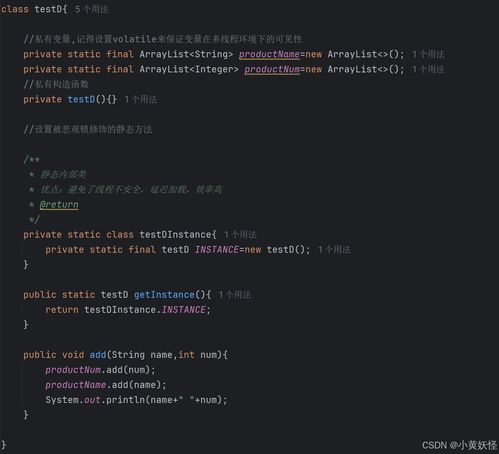Click the usages hint after INSTANCE field declaration
The height and width of the screenshot is (454, 499).
pos(334,250)
